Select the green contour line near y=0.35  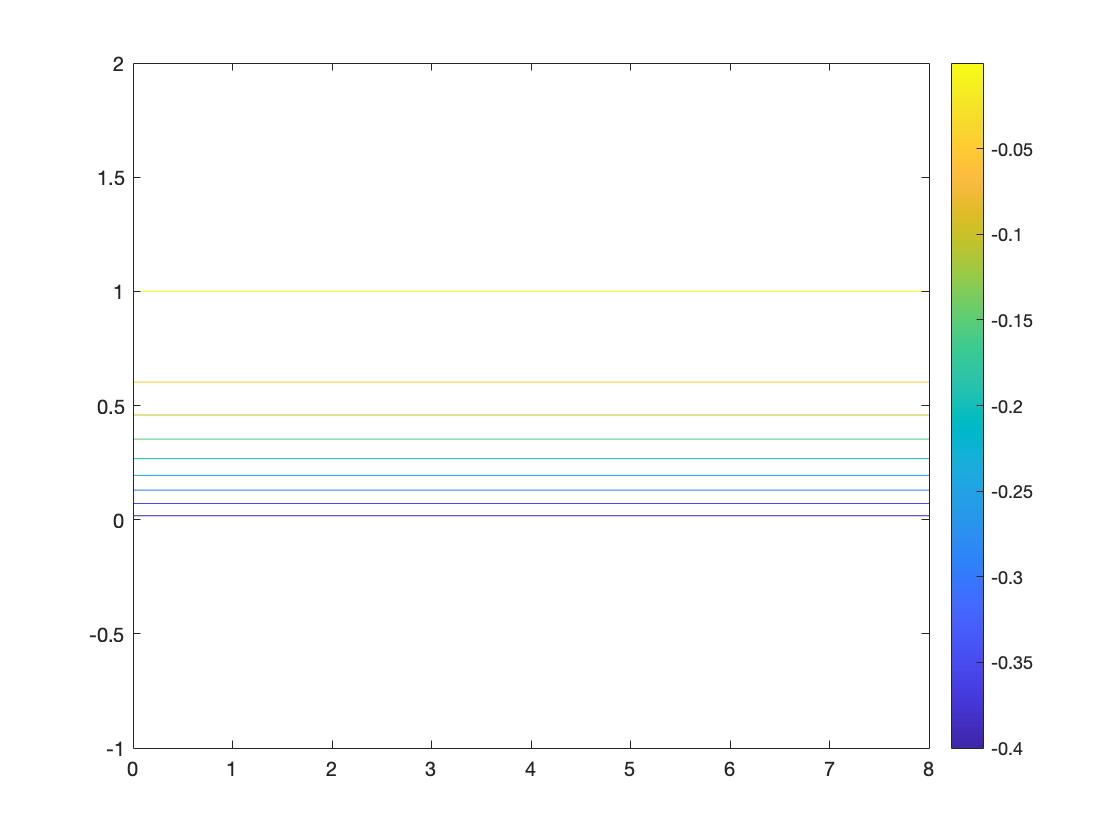pos(530,439)
